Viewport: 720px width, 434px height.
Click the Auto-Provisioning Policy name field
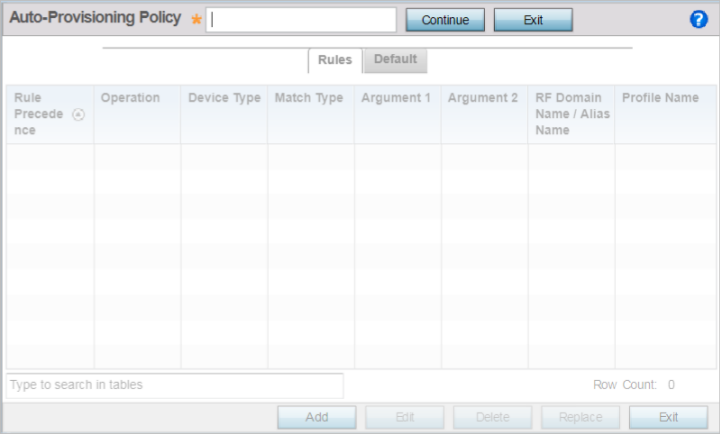pos(301,20)
